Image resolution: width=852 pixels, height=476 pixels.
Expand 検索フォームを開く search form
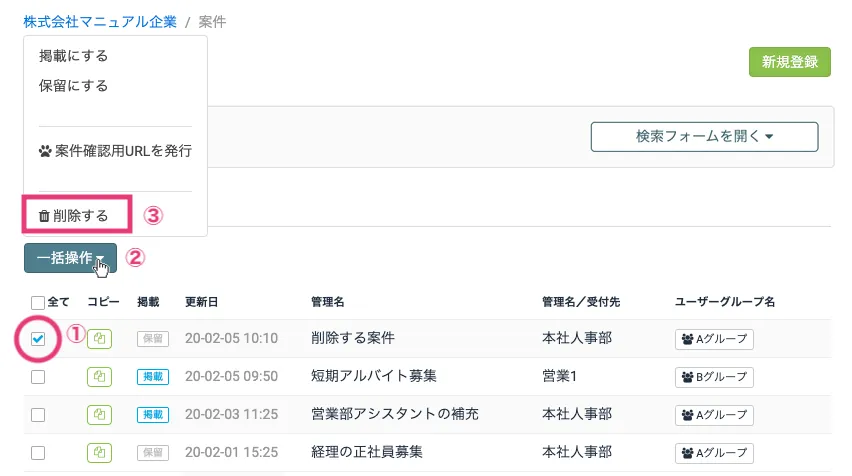[x=704, y=137]
